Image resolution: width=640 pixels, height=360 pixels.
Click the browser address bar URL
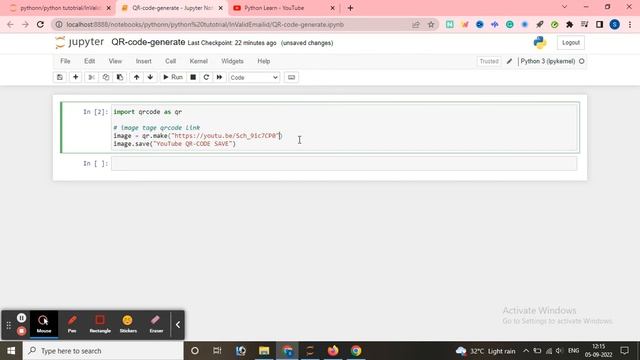coord(205,24)
